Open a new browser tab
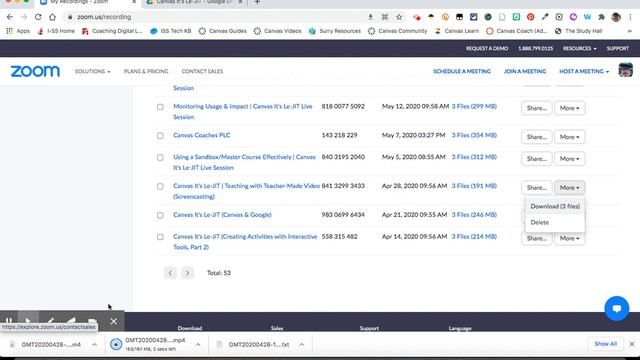This screenshot has width=640, height=360. tap(257, 2)
